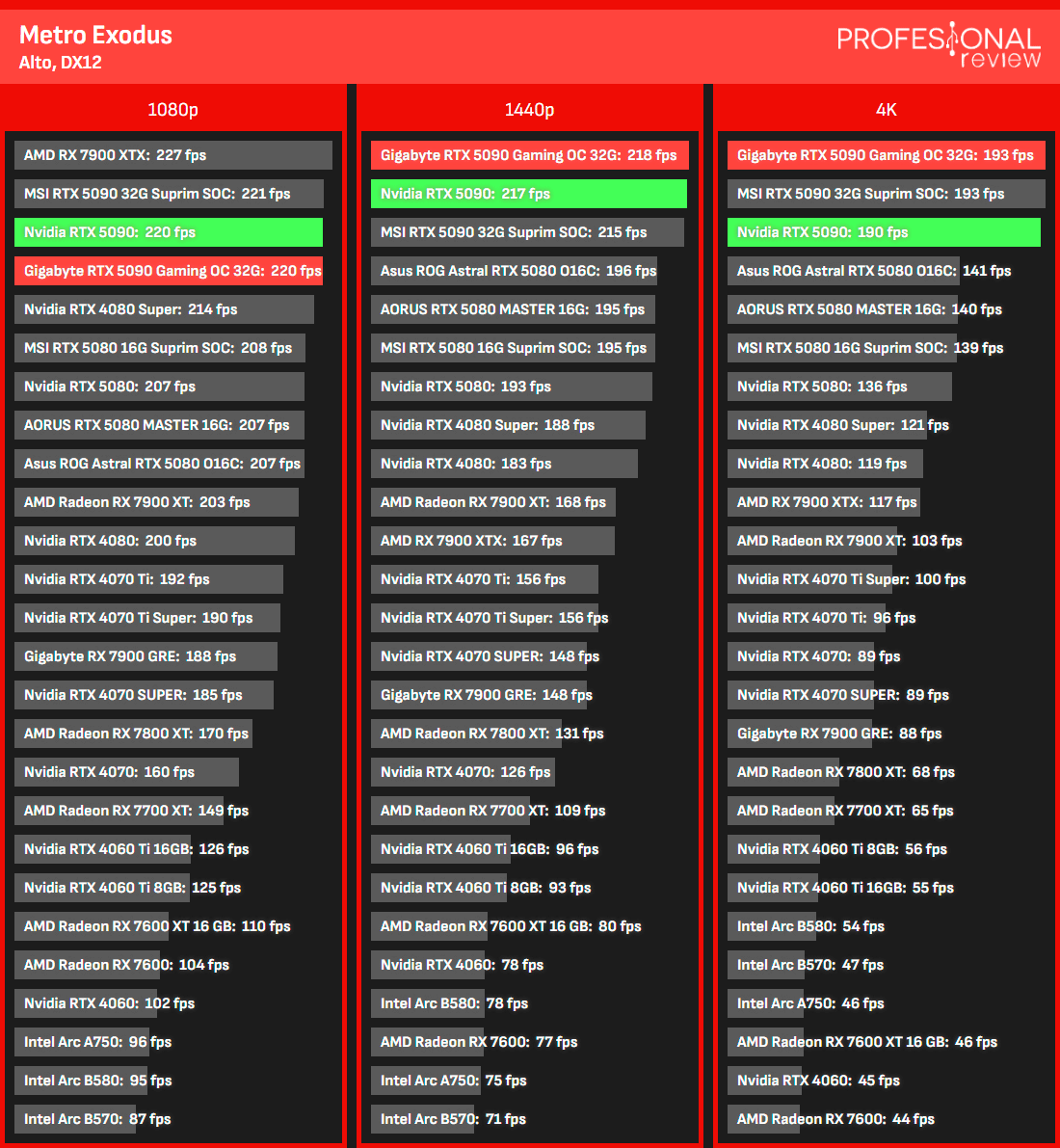
Task: Click Intel Arc B580 54 fps bar
Action: click(x=772, y=926)
